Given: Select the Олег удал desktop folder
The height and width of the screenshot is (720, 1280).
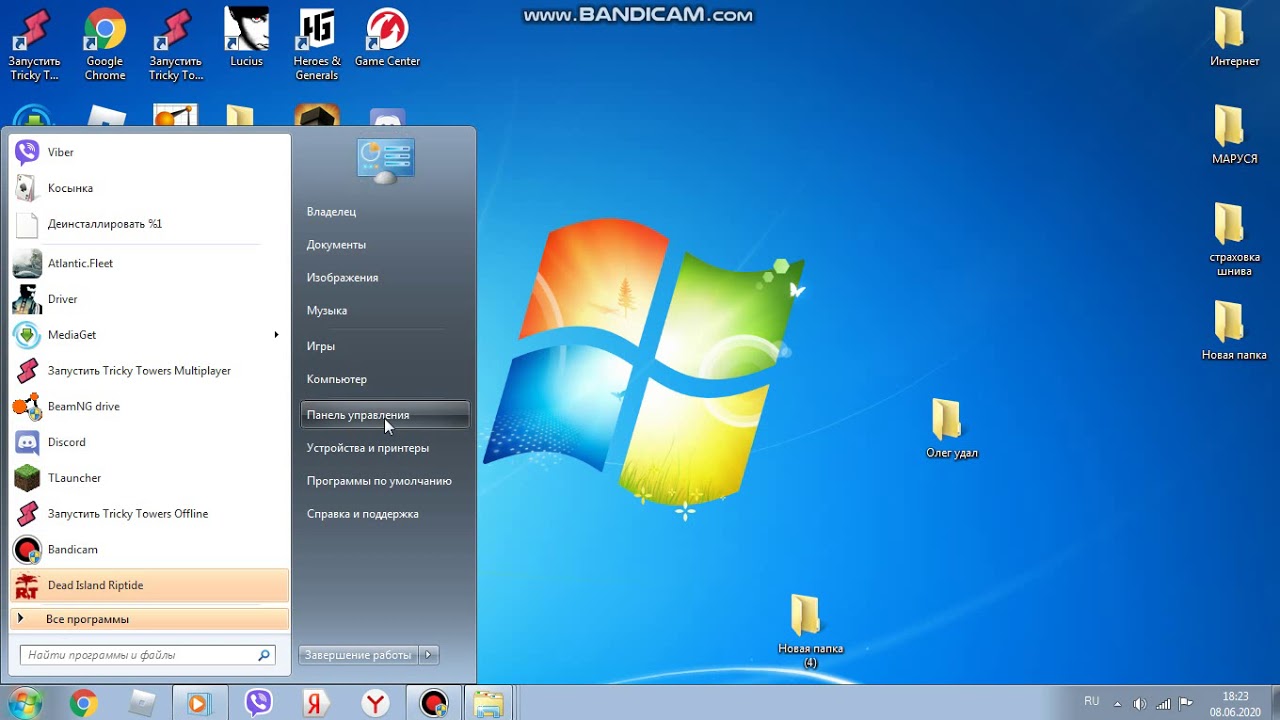Looking at the screenshot, I should (x=951, y=429).
